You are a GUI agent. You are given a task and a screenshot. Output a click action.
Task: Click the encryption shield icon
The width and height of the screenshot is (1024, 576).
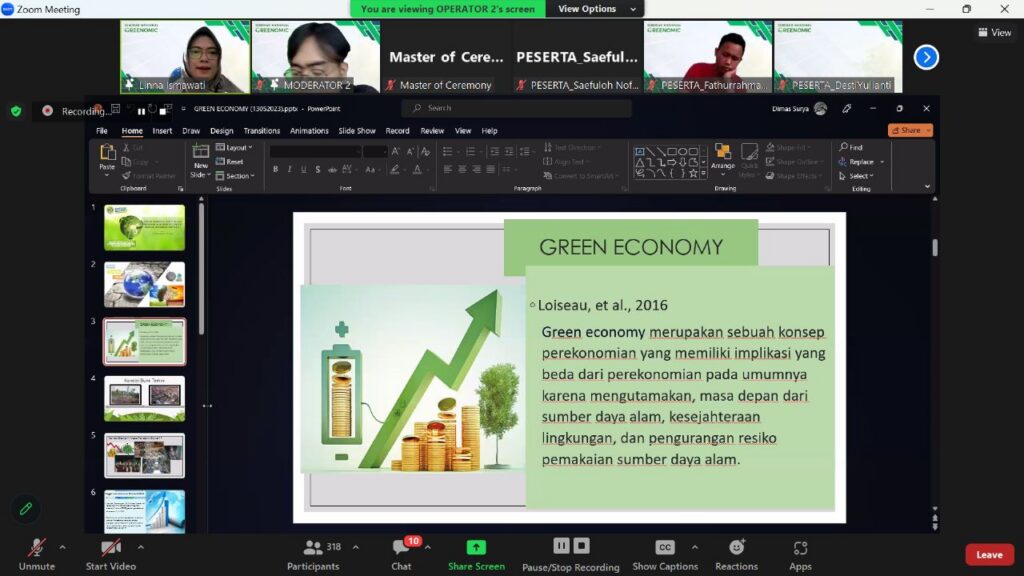coord(16,111)
